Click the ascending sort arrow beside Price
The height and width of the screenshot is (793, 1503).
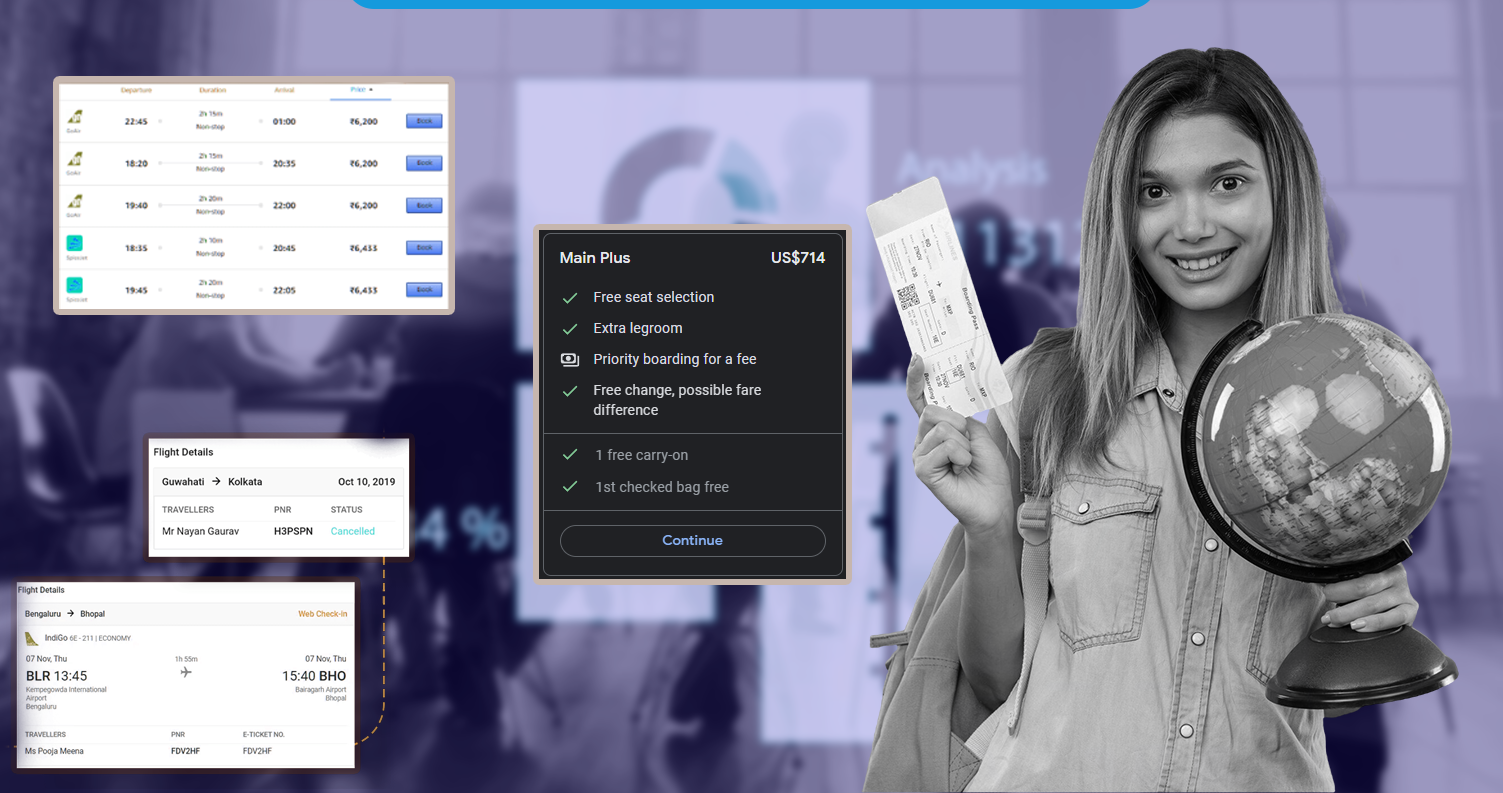[x=371, y=89]
